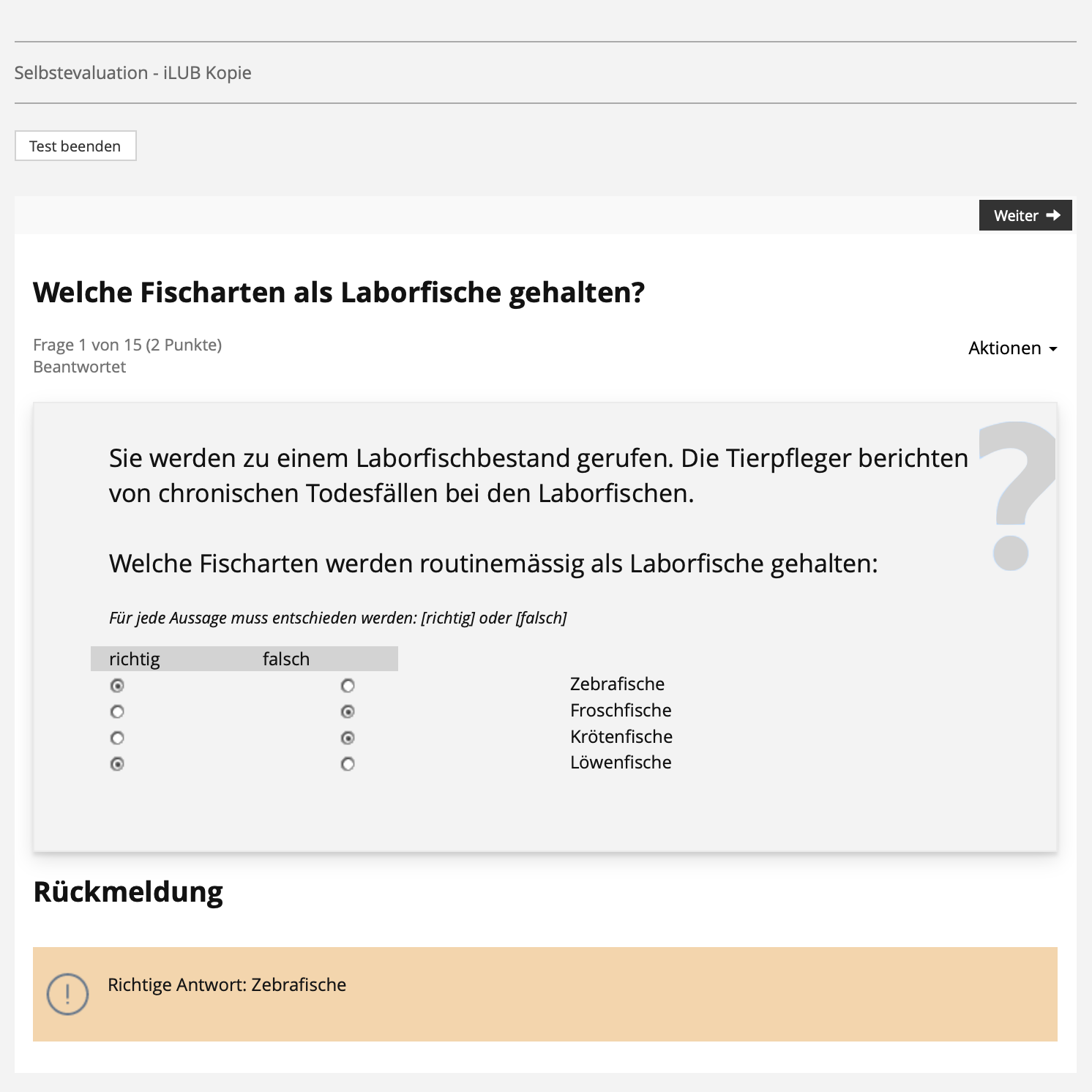This screenshot has height=1092, width=1092.
Task: Select falsch for Zebrafische
Action: point(348,686)
